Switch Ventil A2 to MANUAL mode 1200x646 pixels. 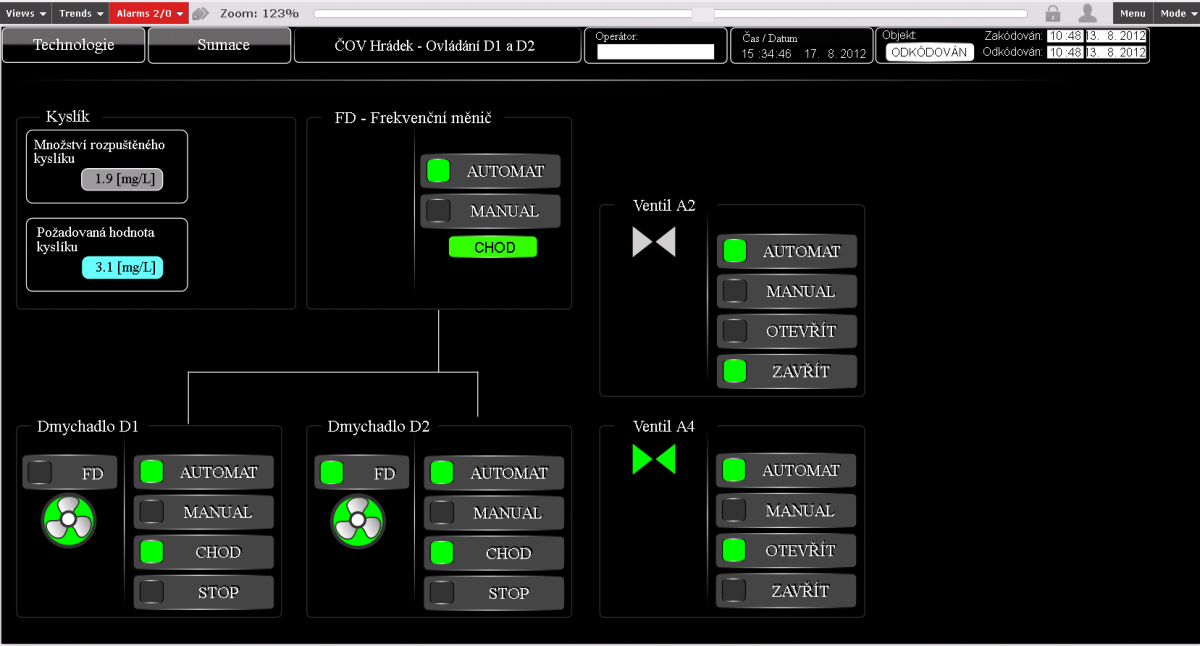[787, 291]
